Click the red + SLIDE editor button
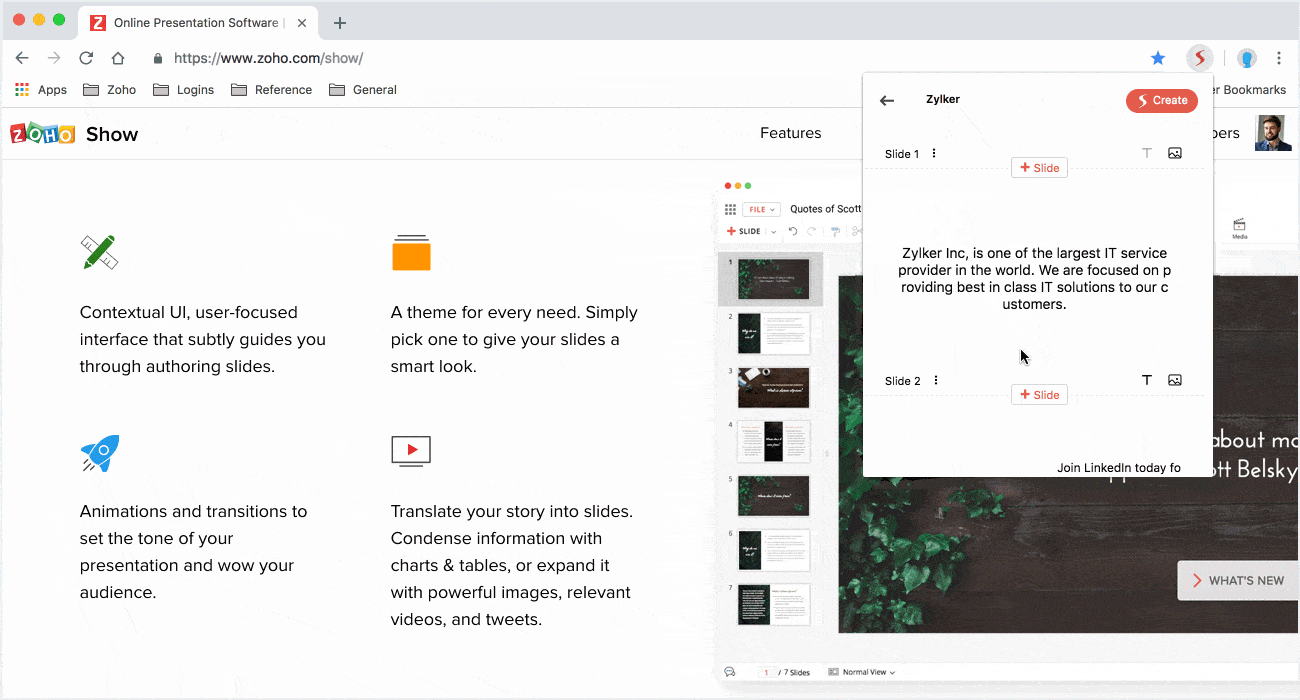1300x700 pixels. [744, 231]
